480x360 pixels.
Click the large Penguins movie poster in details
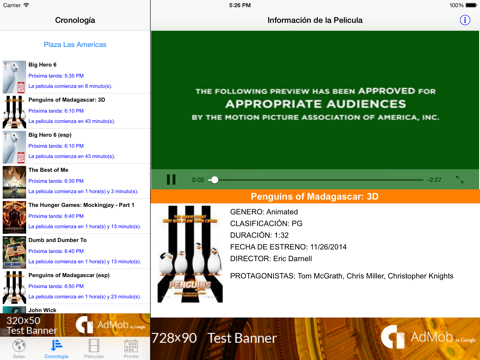[x=190, y=254]
